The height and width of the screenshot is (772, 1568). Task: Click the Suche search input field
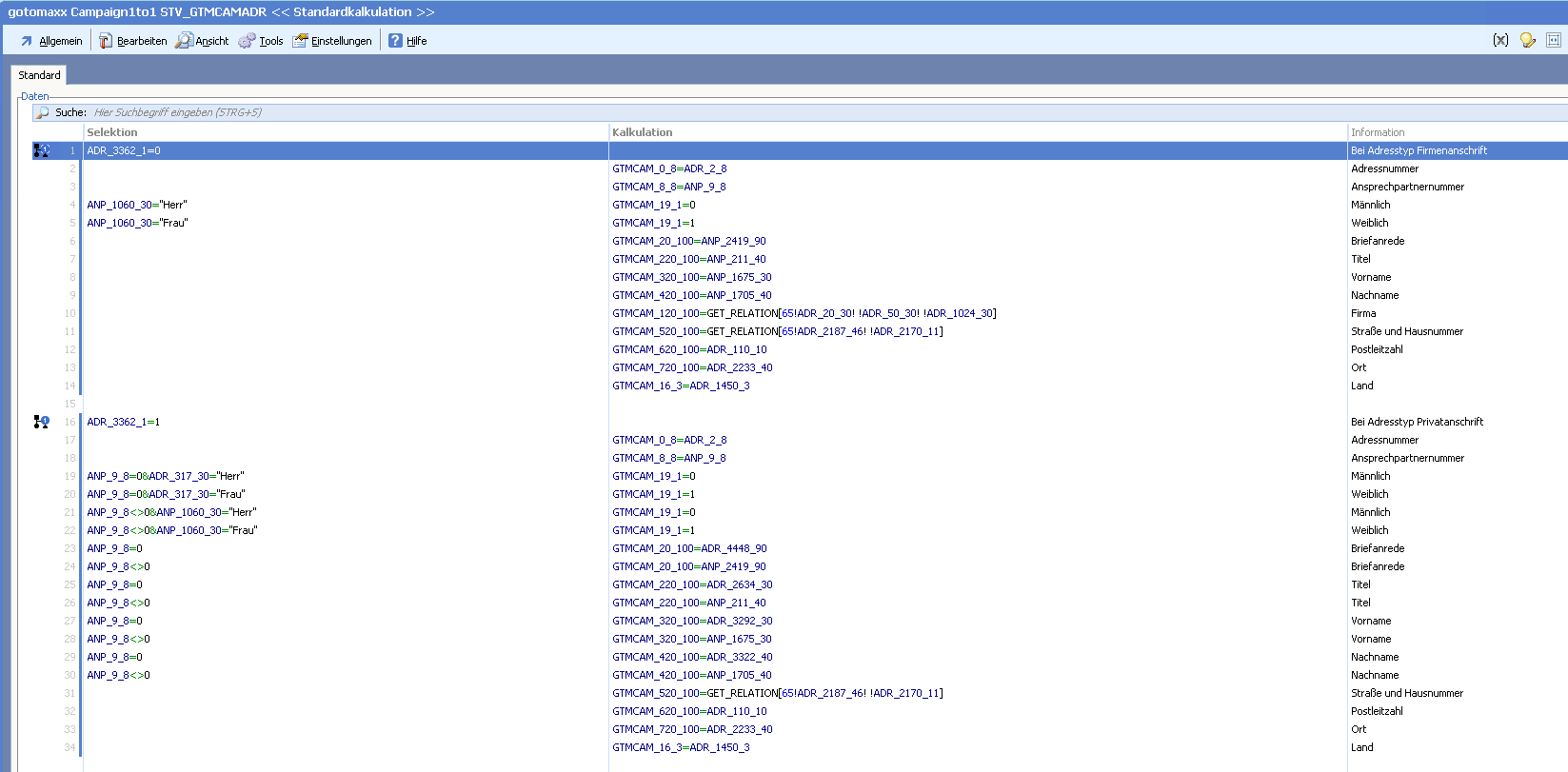click(381, 112)
